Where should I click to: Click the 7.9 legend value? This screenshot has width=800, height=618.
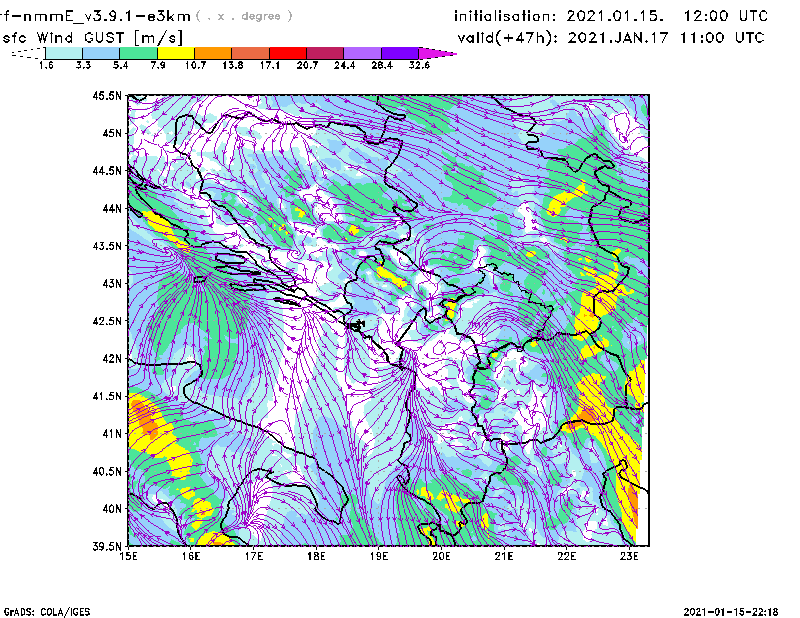(x=158, y=65)
